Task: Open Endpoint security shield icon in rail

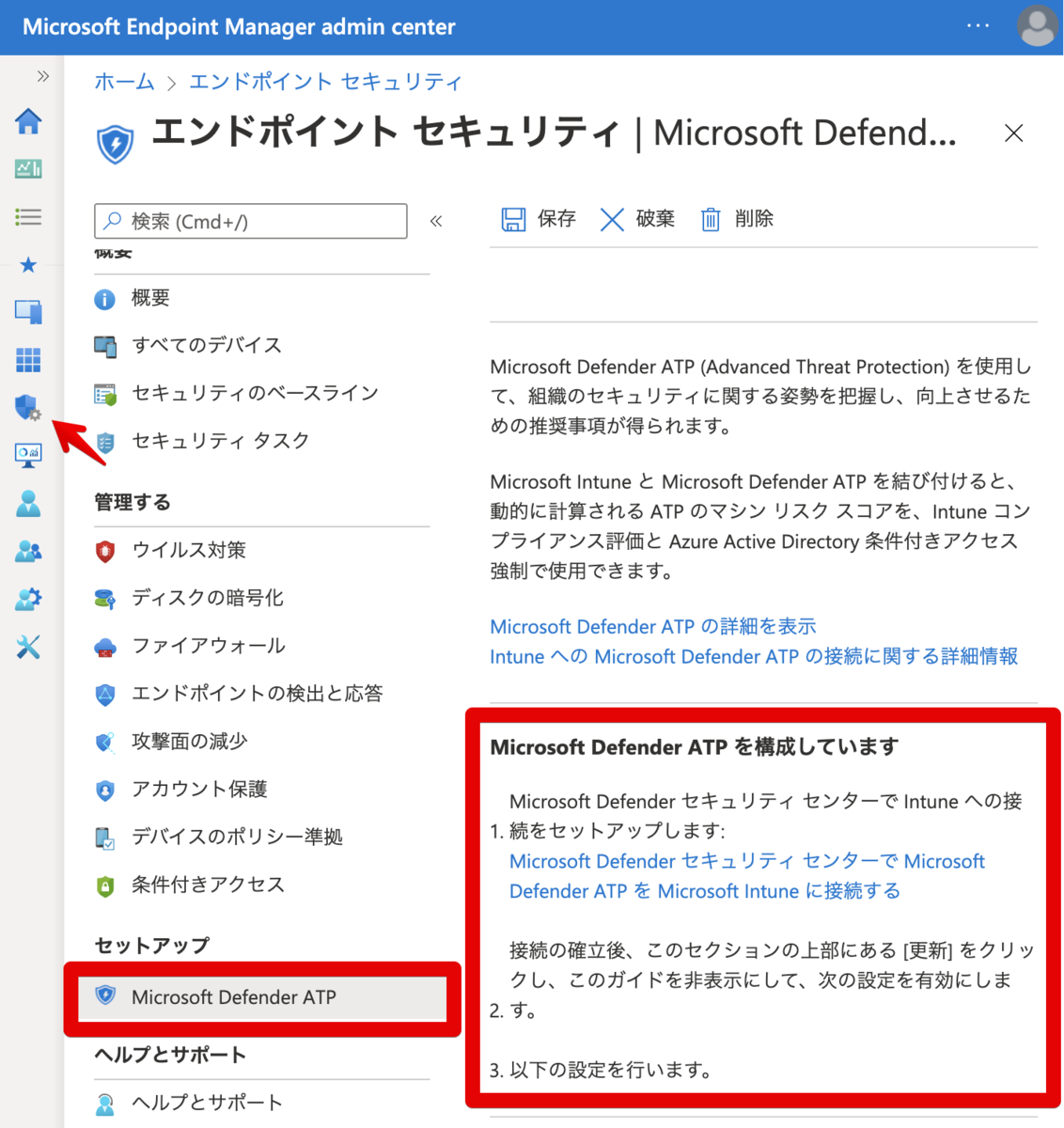Action: [x=28, y=408]
